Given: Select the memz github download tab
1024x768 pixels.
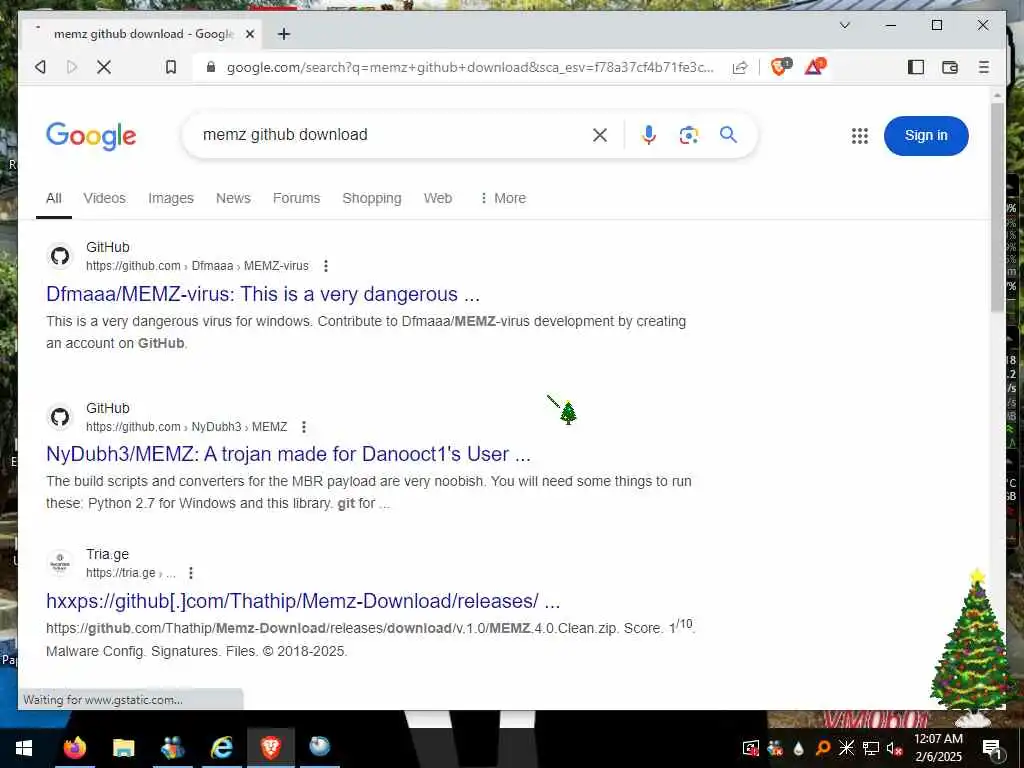Looking at the screenshot, I should pyautogui.click(x=140, y=34).
